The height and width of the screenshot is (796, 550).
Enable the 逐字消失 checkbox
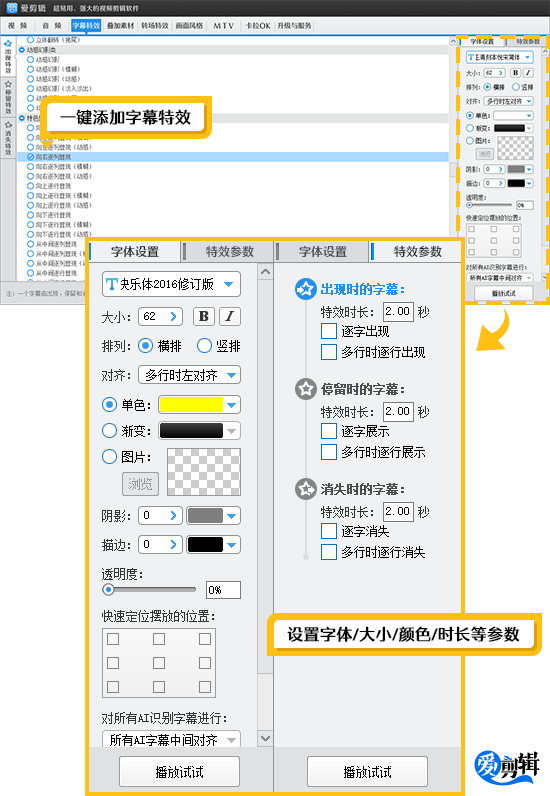coord(329,532)
